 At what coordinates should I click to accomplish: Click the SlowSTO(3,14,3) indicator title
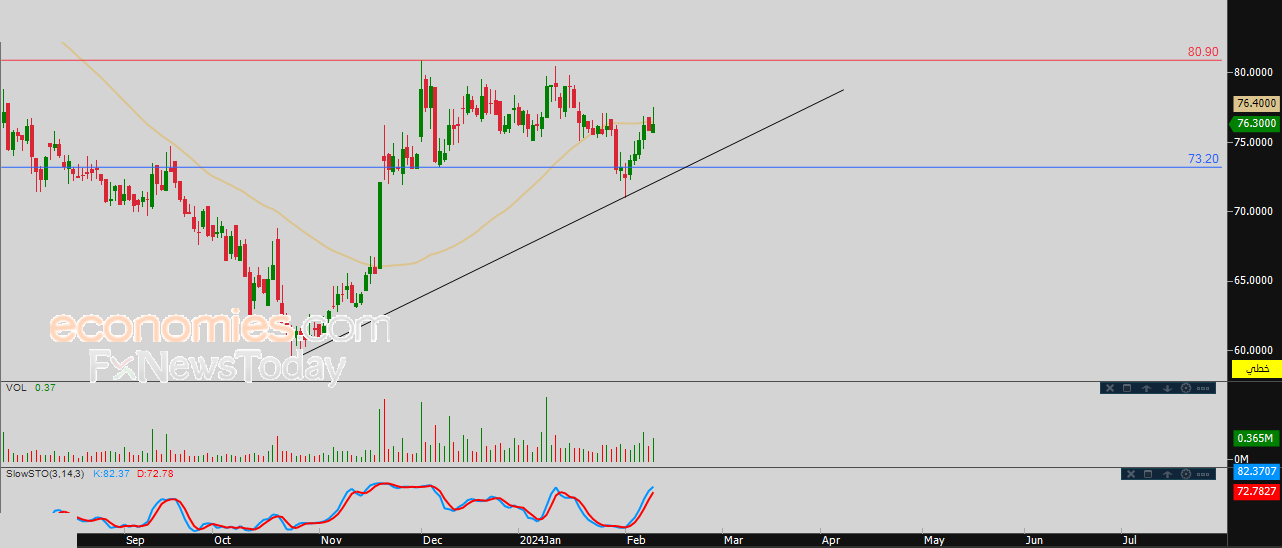click(x=46, y=473)
